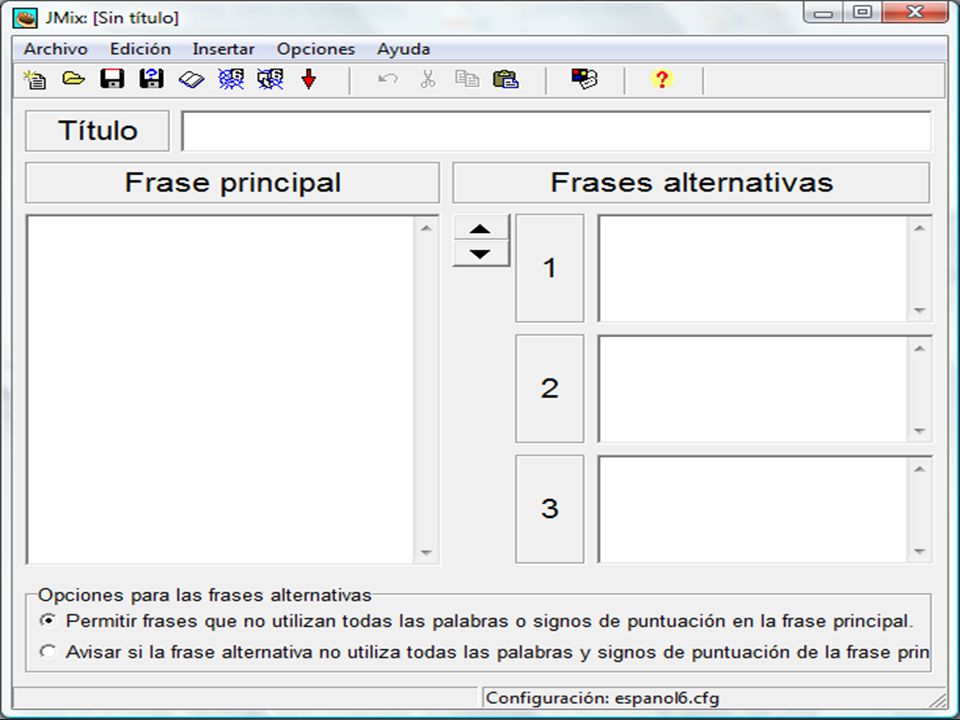Click inside alternative phrase 3 text box
The image size is (960, 720).
(753, 509)
